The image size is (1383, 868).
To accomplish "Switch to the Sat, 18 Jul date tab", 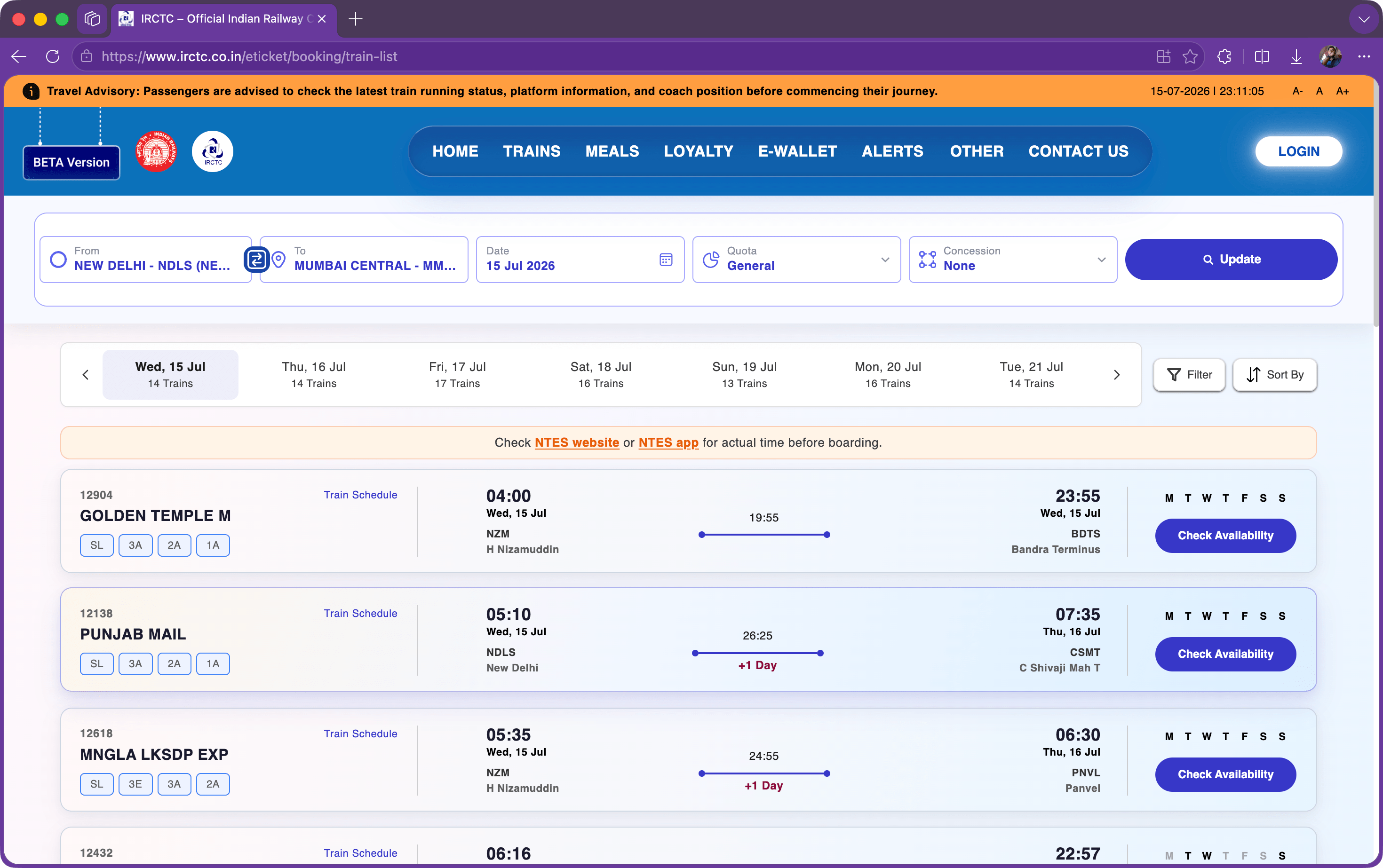I will [601, 375].
